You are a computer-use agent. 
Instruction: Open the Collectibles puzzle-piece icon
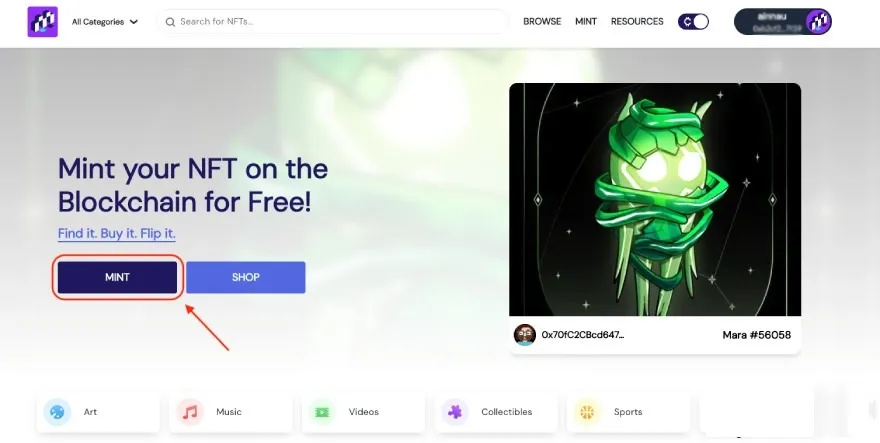point(455,412)
